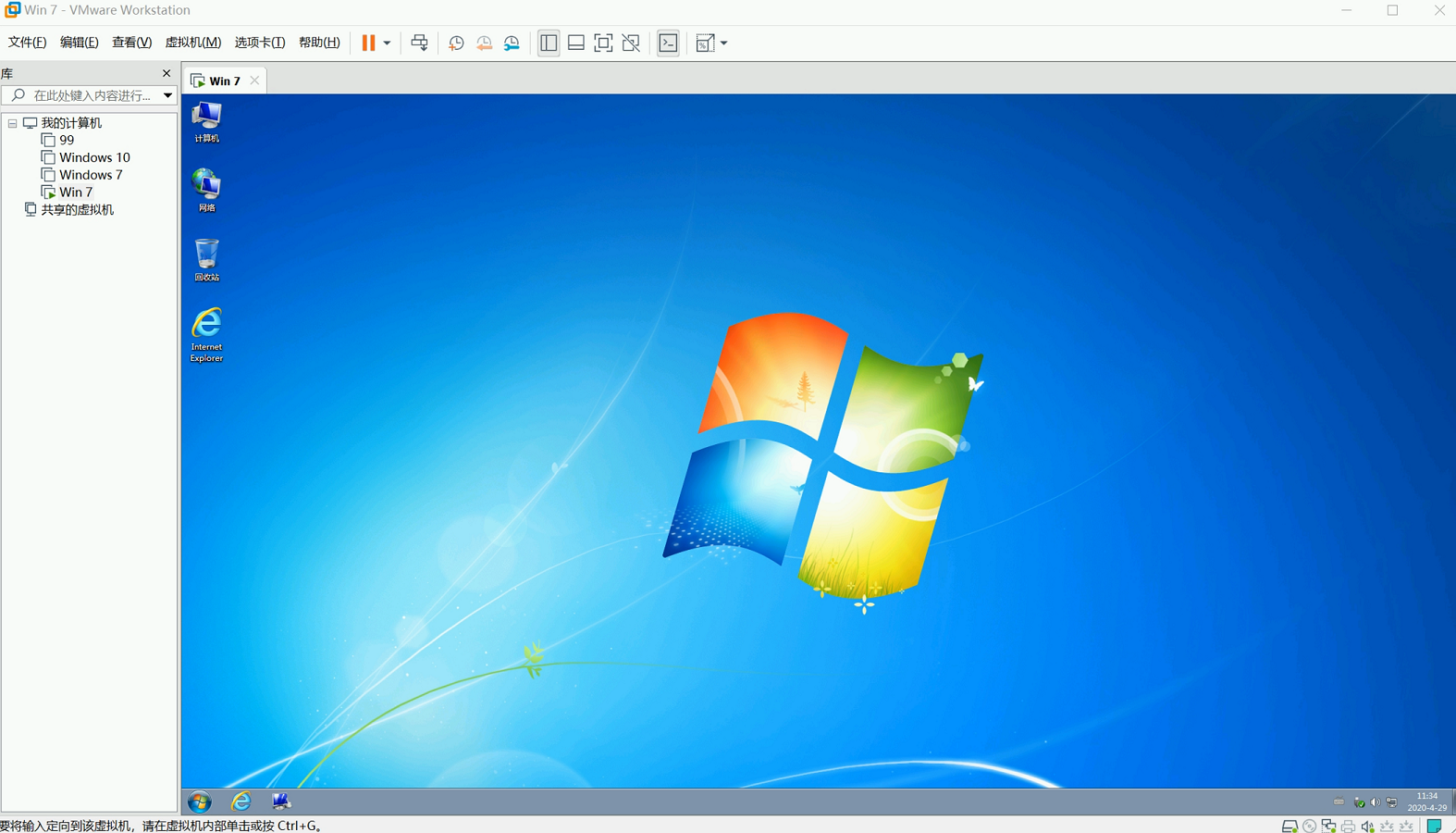Open the 文件(F) menu
The image size is (1456, 833).
(27, 43)
